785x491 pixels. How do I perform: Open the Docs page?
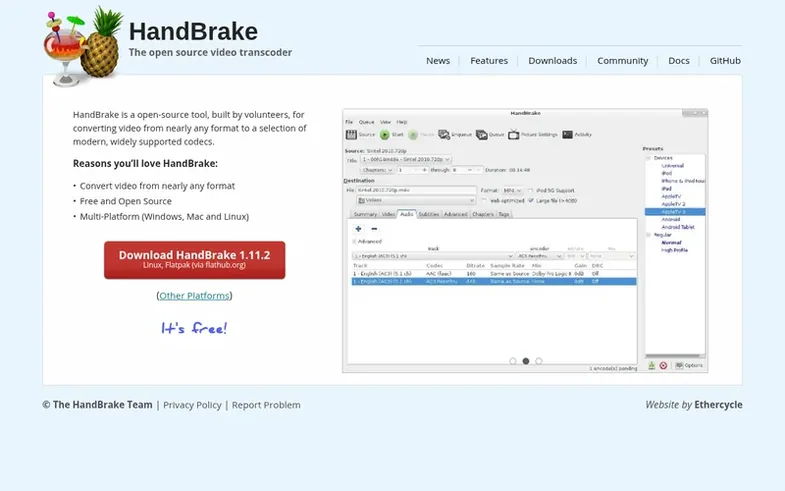pos(678,61)
